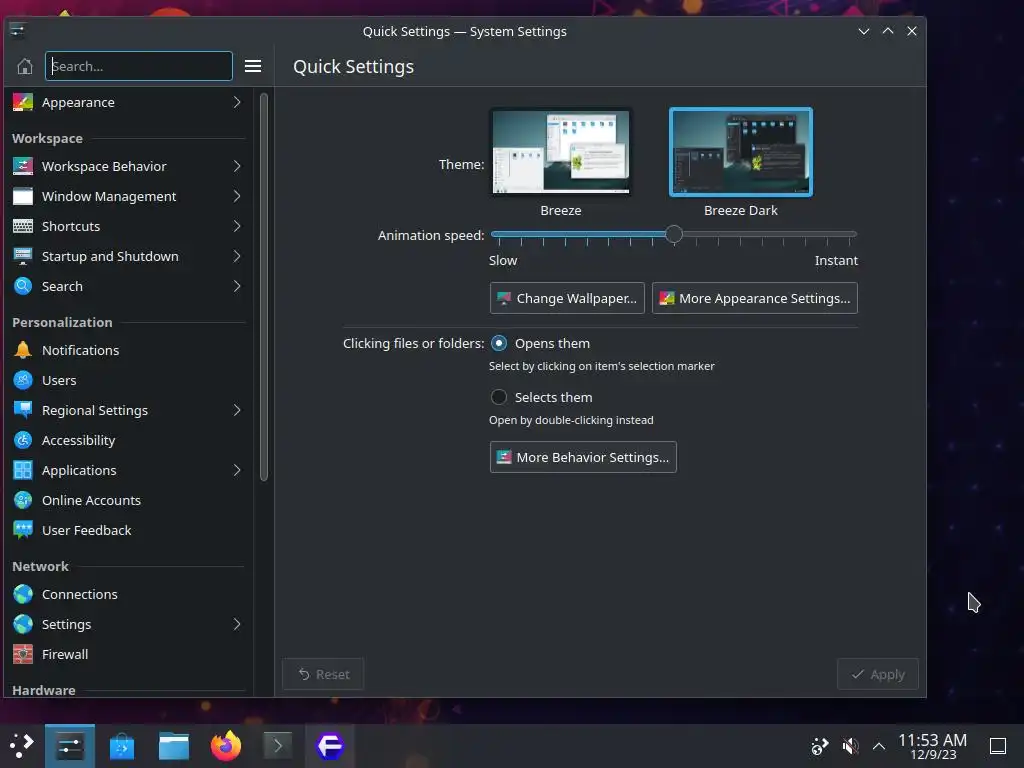Click the Notifications bell icon
This screenshot has height=768, width=1024.
[x=23, y=351]
